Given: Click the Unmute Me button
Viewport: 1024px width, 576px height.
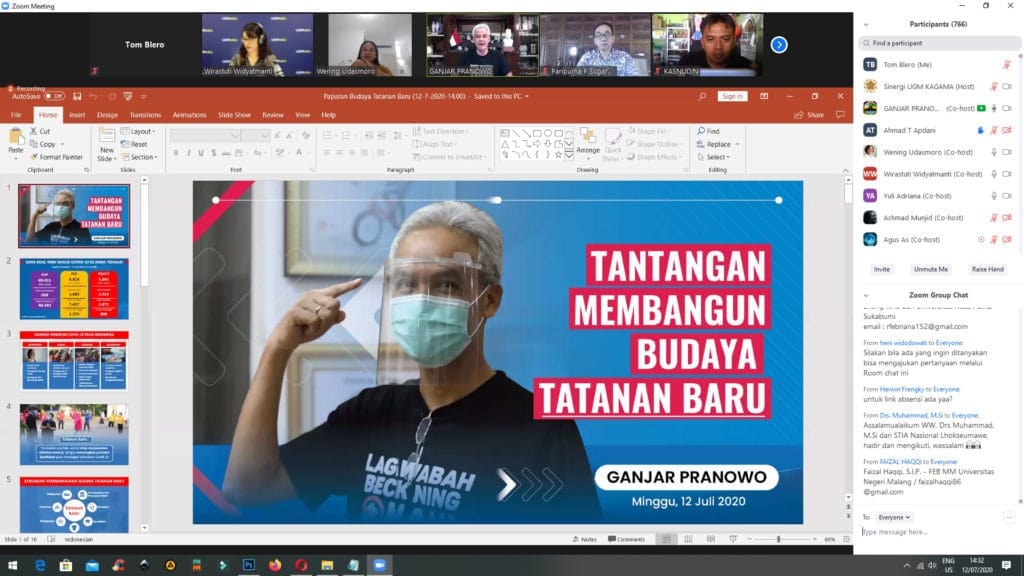Looking at the screenshot, I should point(931,269).
